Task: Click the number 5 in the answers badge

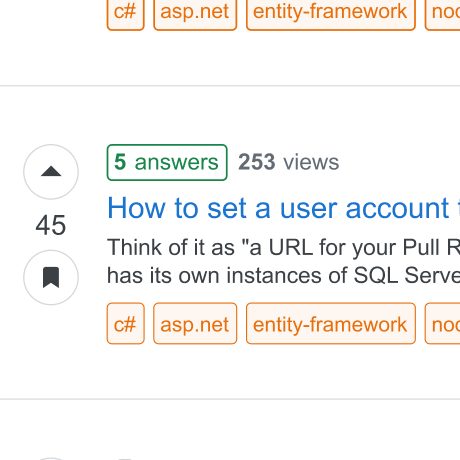Action: [x=120, y=162]
